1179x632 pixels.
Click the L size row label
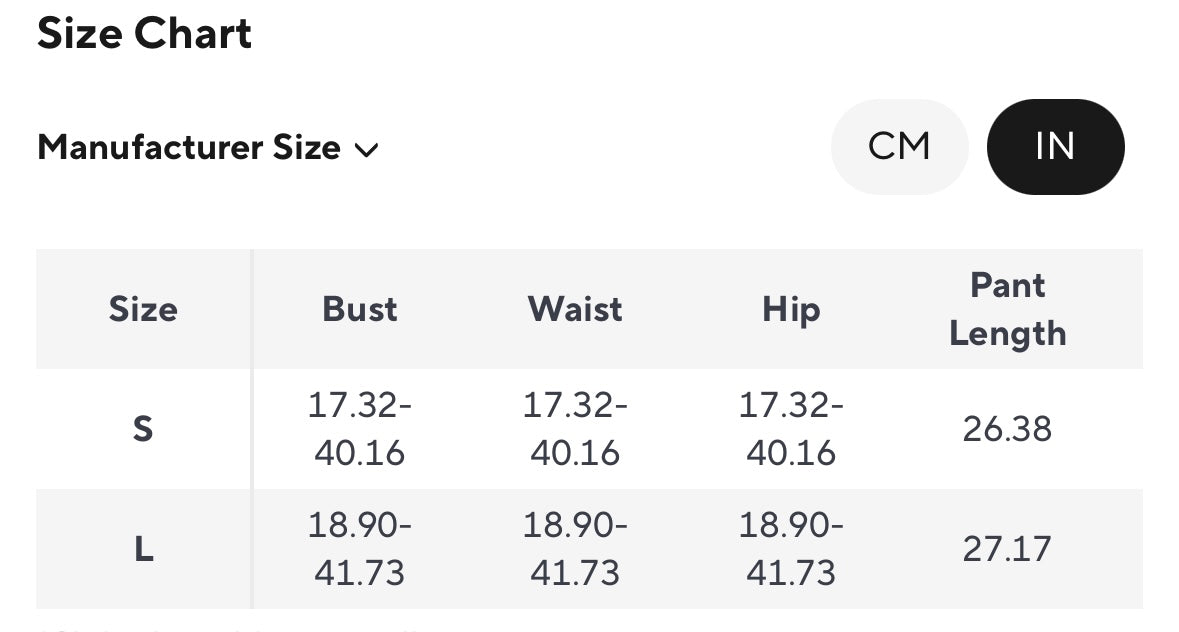(x=143, y=549)
